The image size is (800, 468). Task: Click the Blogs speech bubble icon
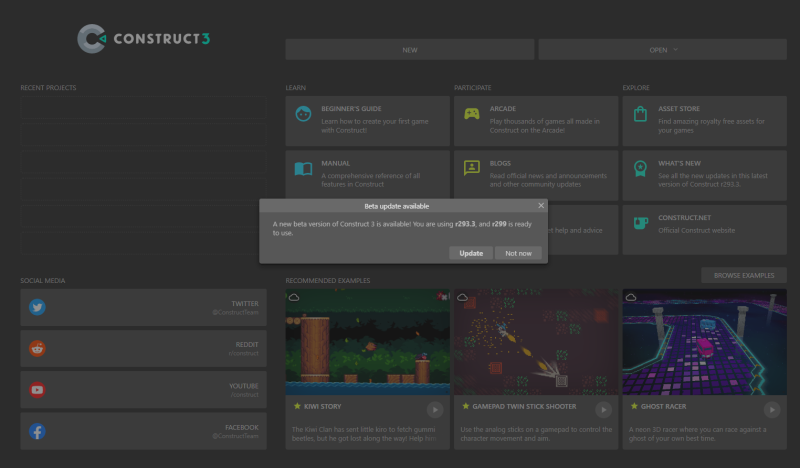point(471,168)
